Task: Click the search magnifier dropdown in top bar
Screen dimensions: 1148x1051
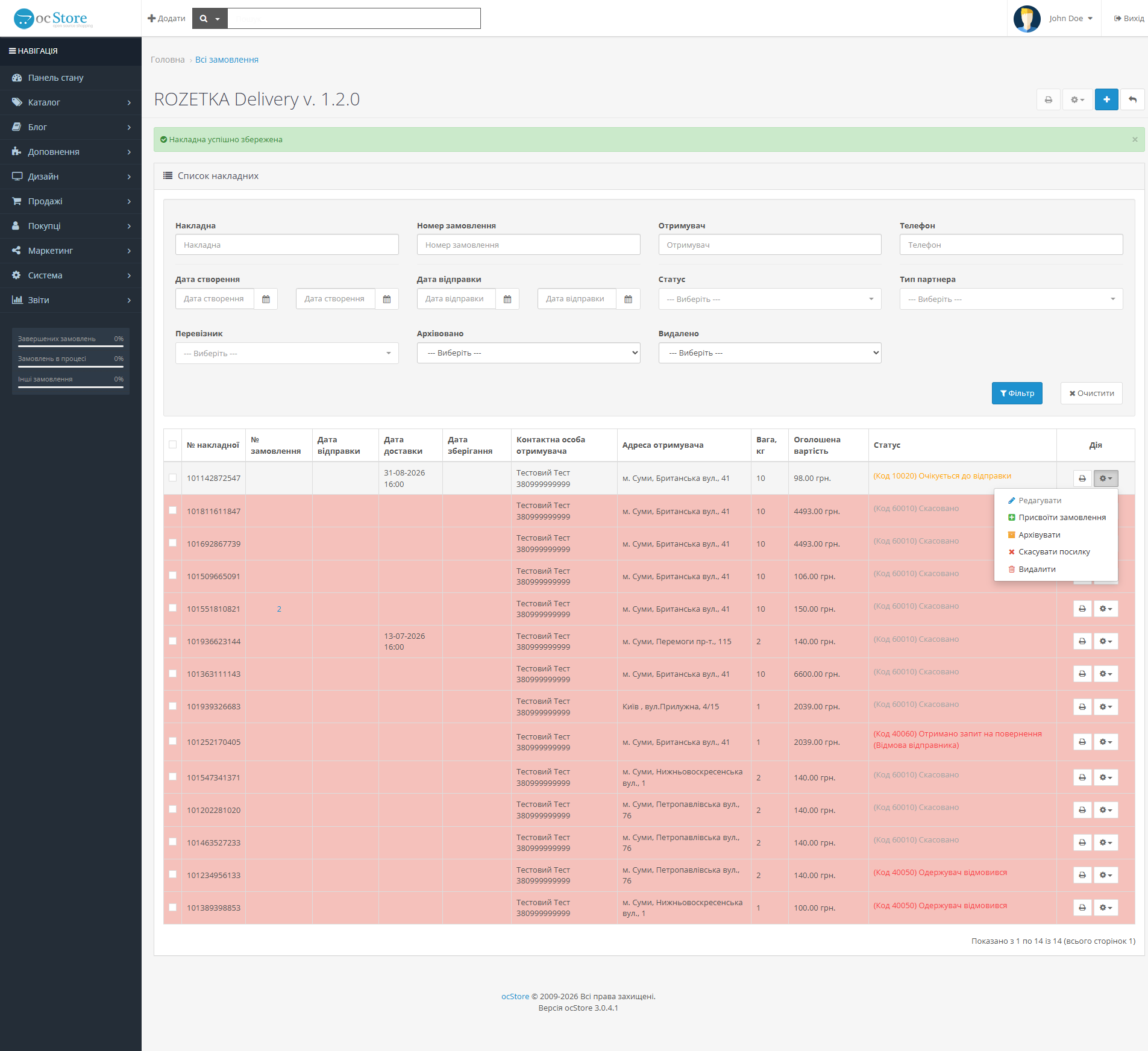Action: pos(210,19)
